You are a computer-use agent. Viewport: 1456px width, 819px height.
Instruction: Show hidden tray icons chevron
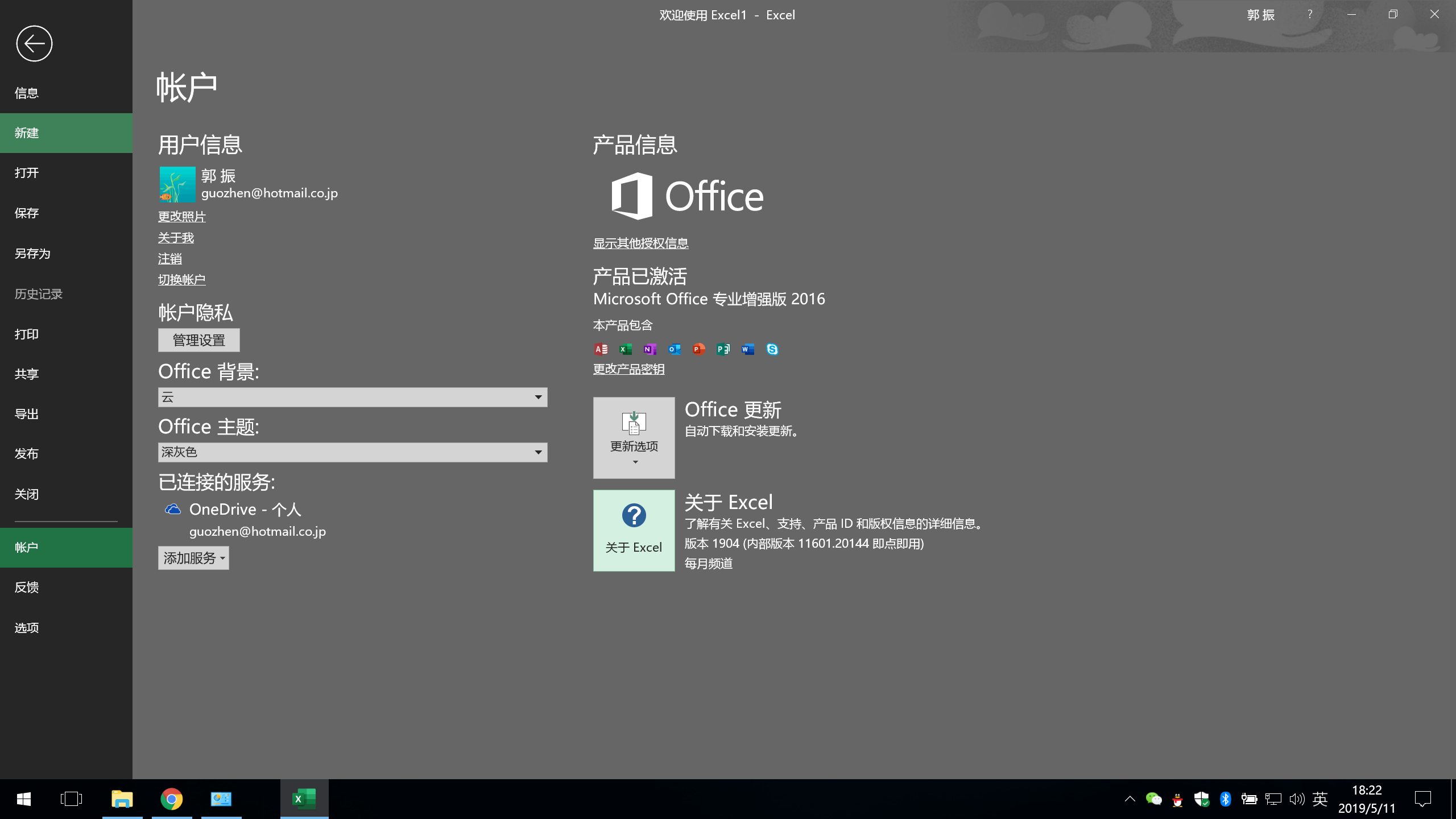pos(1130,799)
